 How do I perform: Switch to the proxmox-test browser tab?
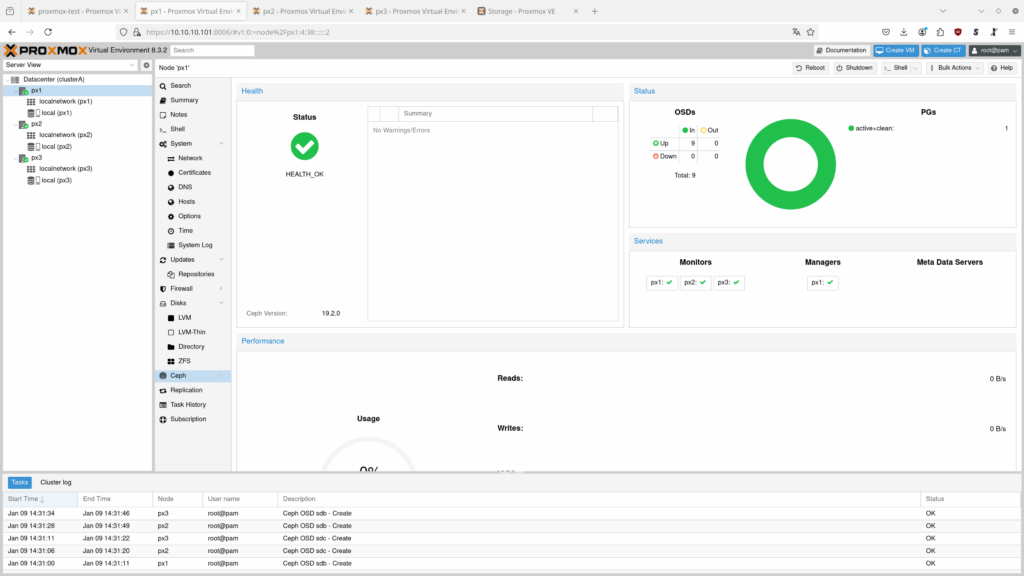78,11
